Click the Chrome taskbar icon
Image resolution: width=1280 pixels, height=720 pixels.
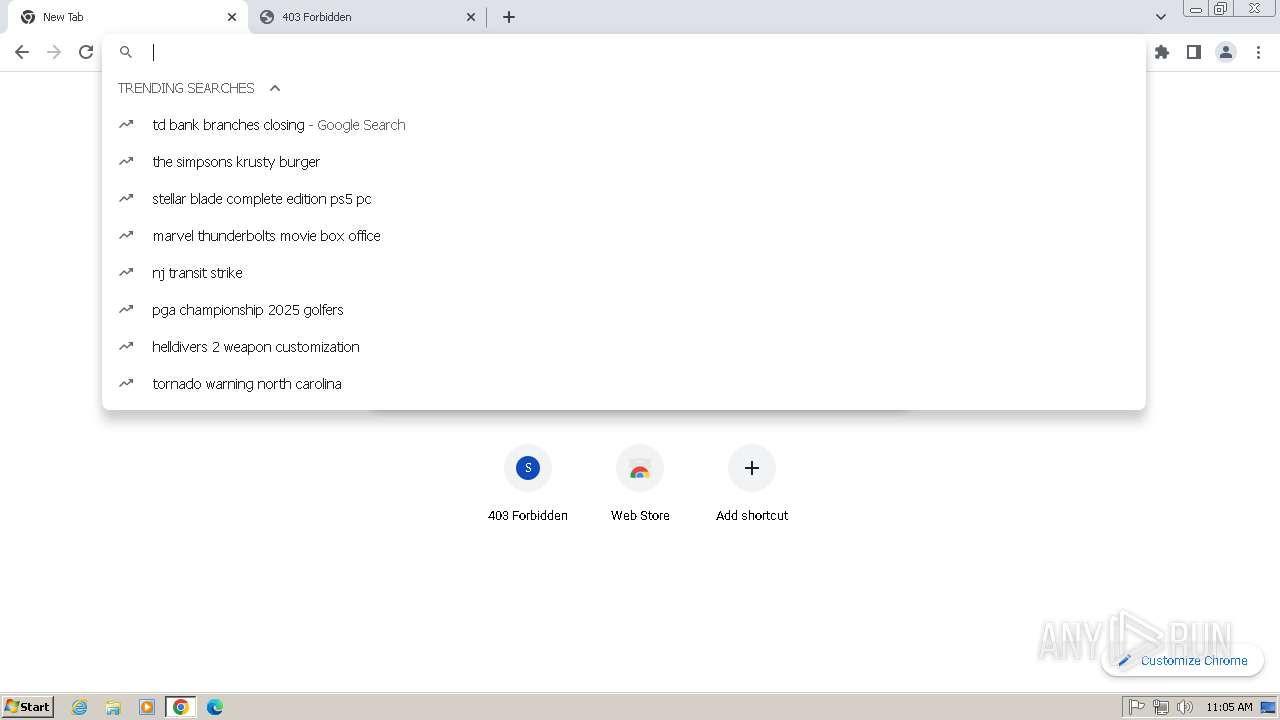click(181, 707)
